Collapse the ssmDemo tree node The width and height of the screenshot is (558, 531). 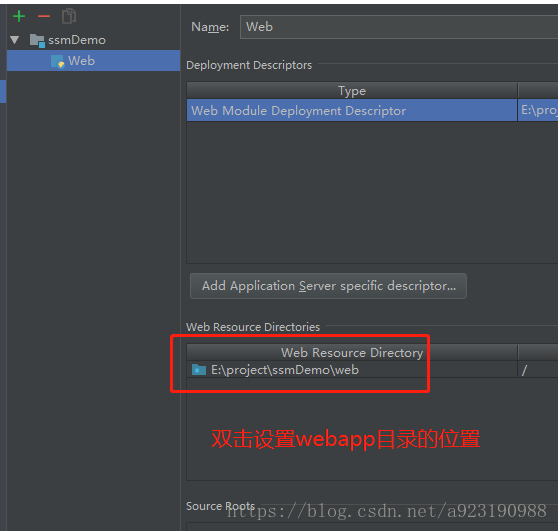coord(15,40)
